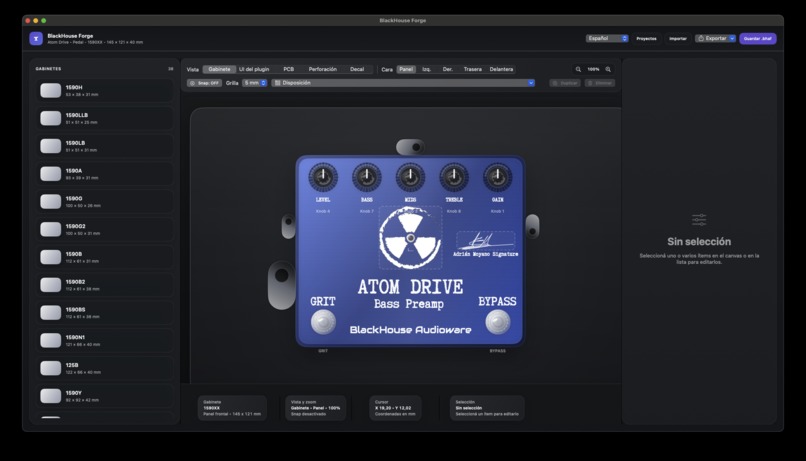806x461 pixels.
Task: Switch to the Gabinete view tab
Action: coord(219,69)
